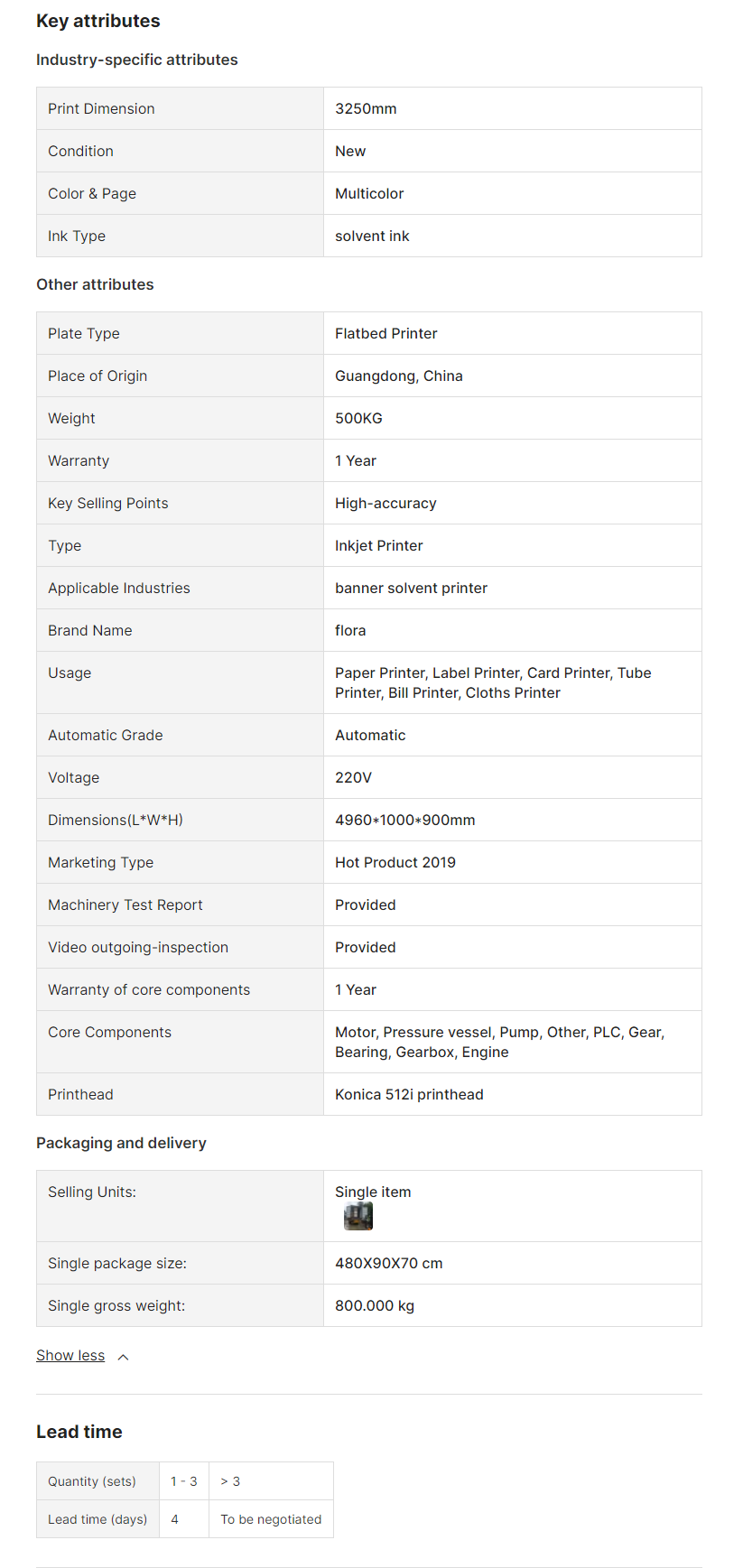
Task: Select the "Guangdong, China" origin value
Action: [398, 376]
